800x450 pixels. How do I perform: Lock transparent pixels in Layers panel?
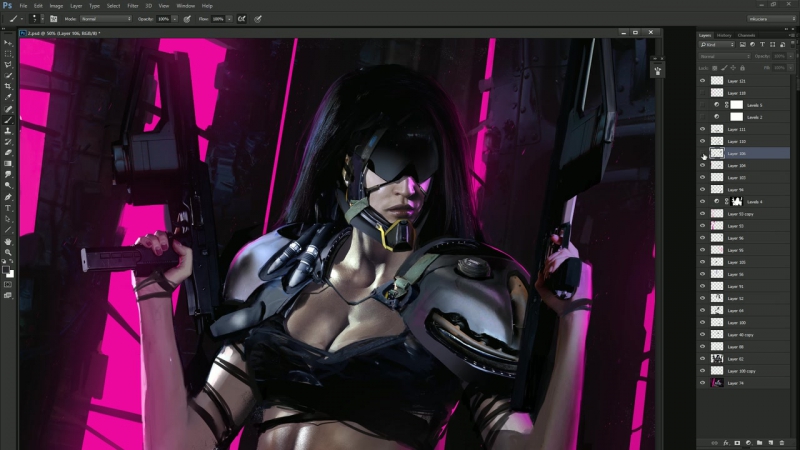pos(715,68)
